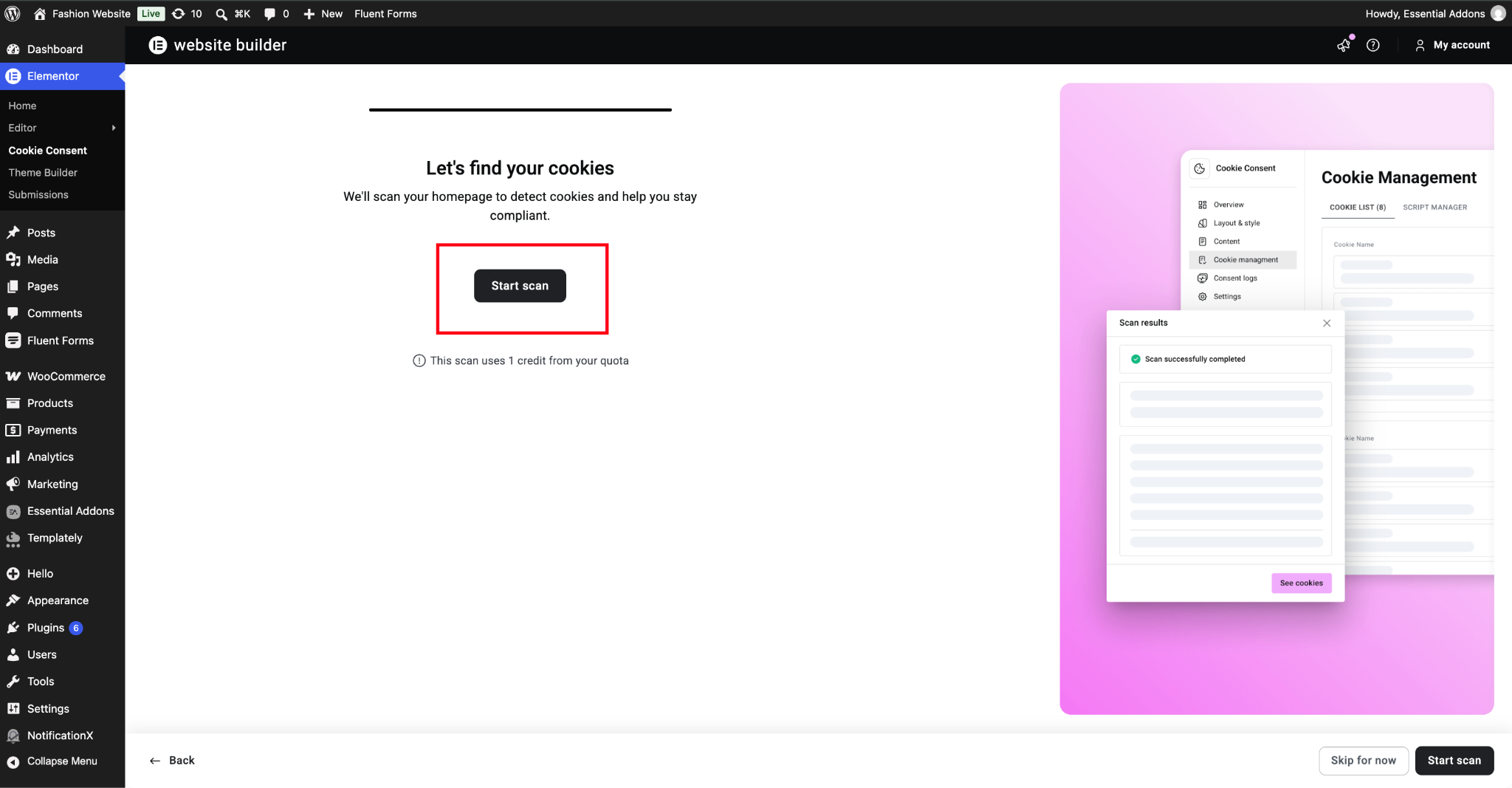Click the scan credit info icon
The image size is (1512, 788).
tap(419, 360)
